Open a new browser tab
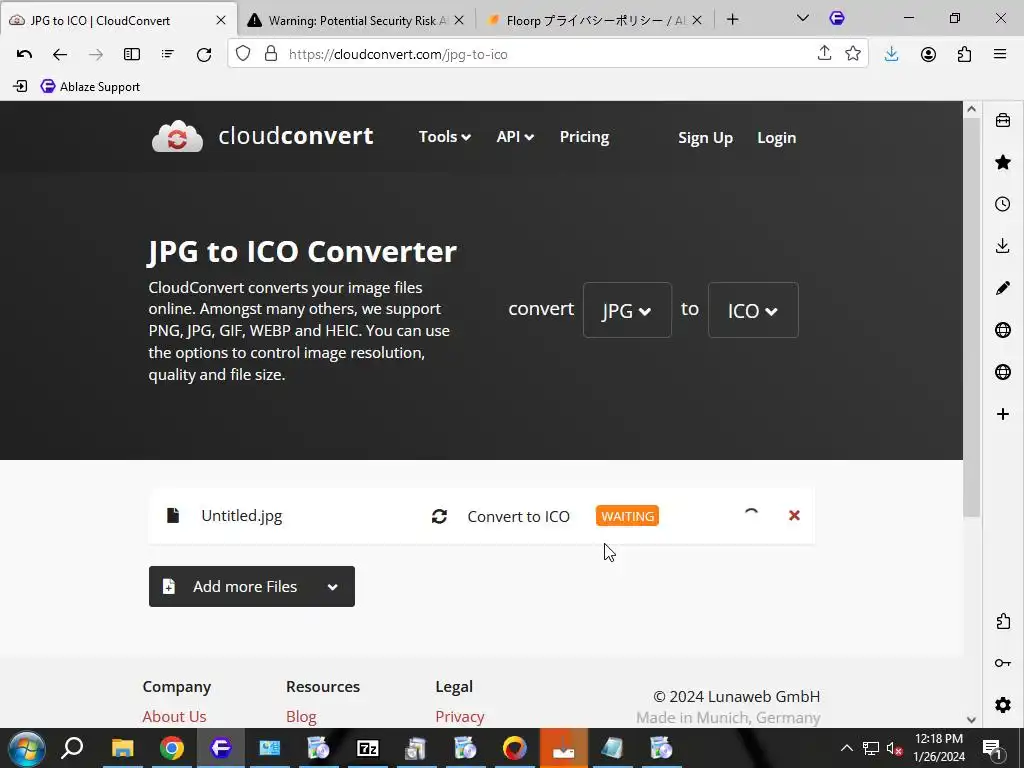This screenshot has height=768, width=1024. (732, 20)
